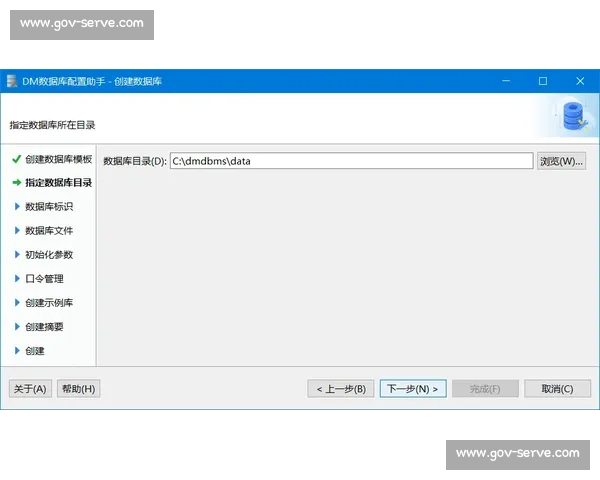Viewport: 600px width, 480px height.
Task: Minimize the DM database assistant window
Action: [x=506, y=81]
